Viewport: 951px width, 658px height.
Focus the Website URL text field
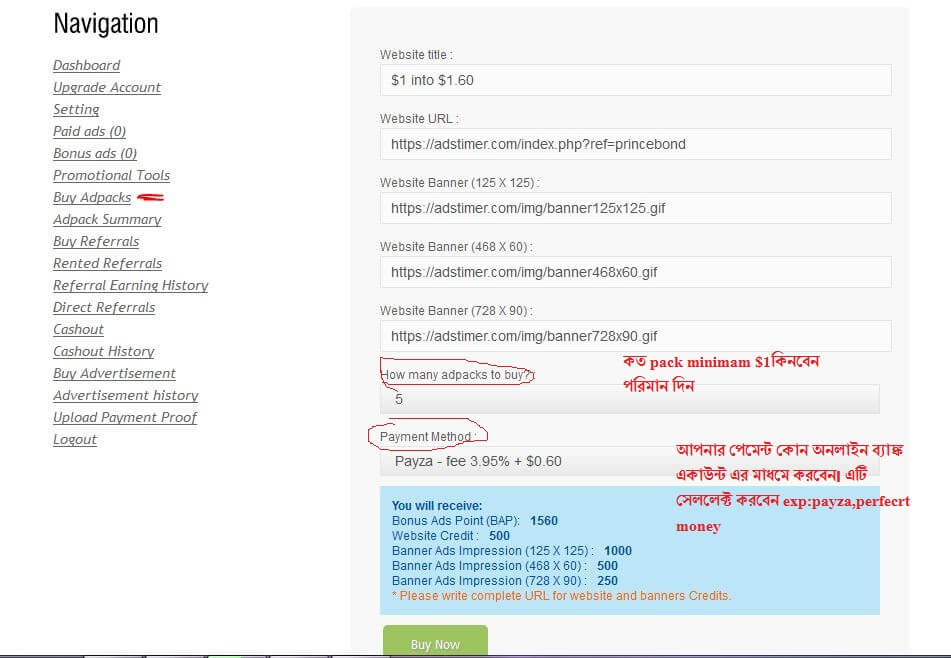point(635,144)
